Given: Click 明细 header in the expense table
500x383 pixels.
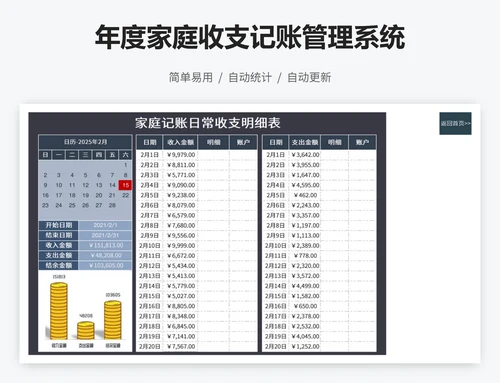Looking at the screenshot, I should [x=334, y=142].
